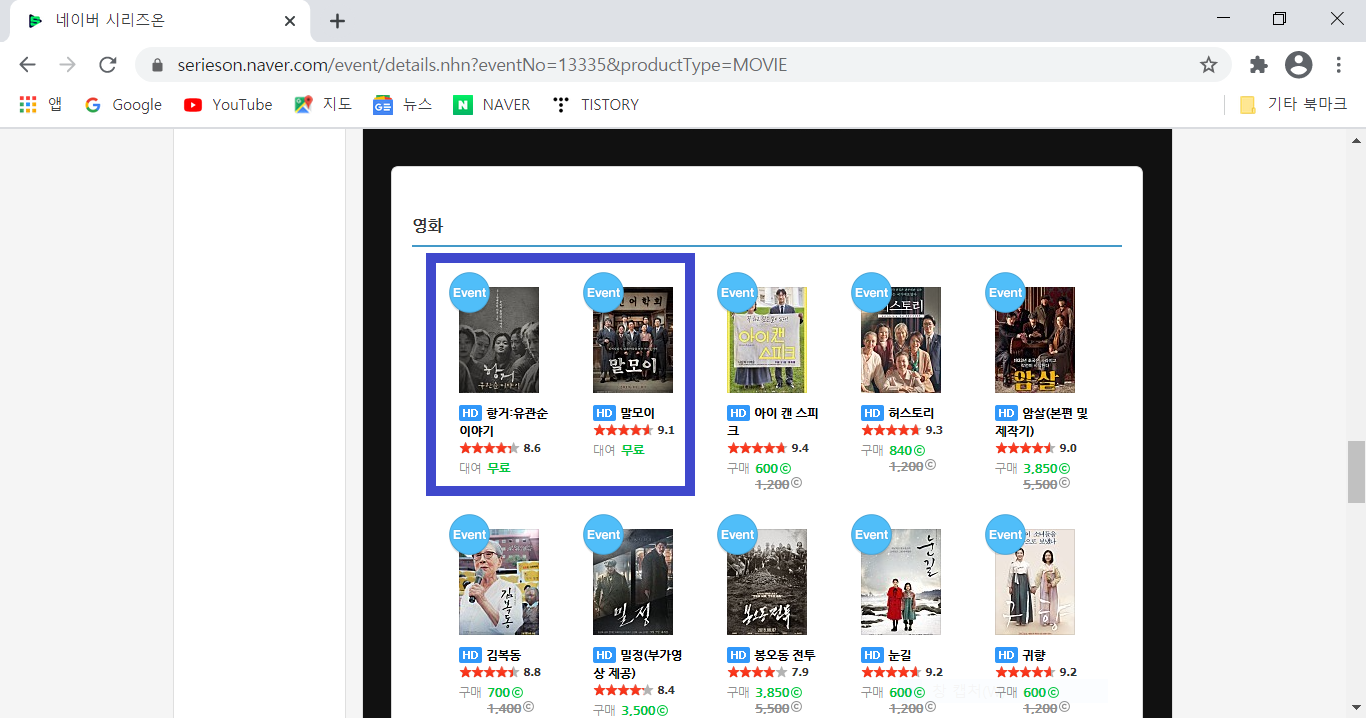Open a new browser tab

coord(338,21)
